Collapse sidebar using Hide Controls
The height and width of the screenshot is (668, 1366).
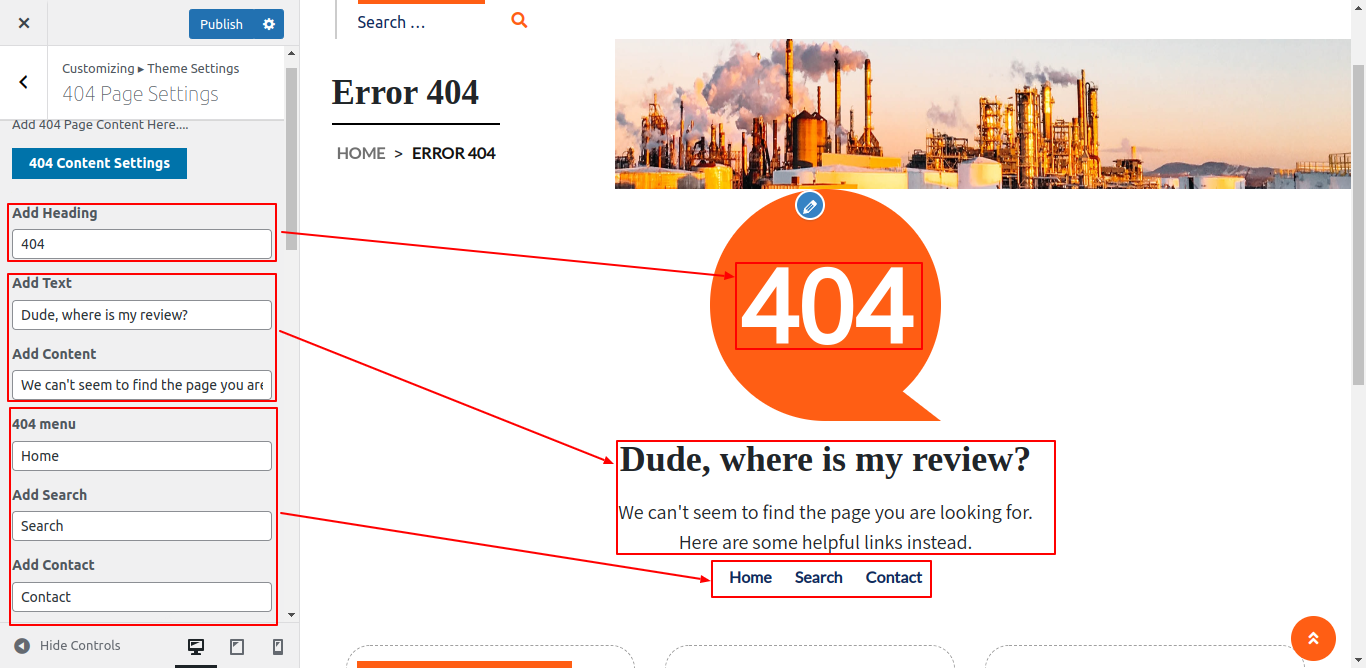[x=67, y=646]
